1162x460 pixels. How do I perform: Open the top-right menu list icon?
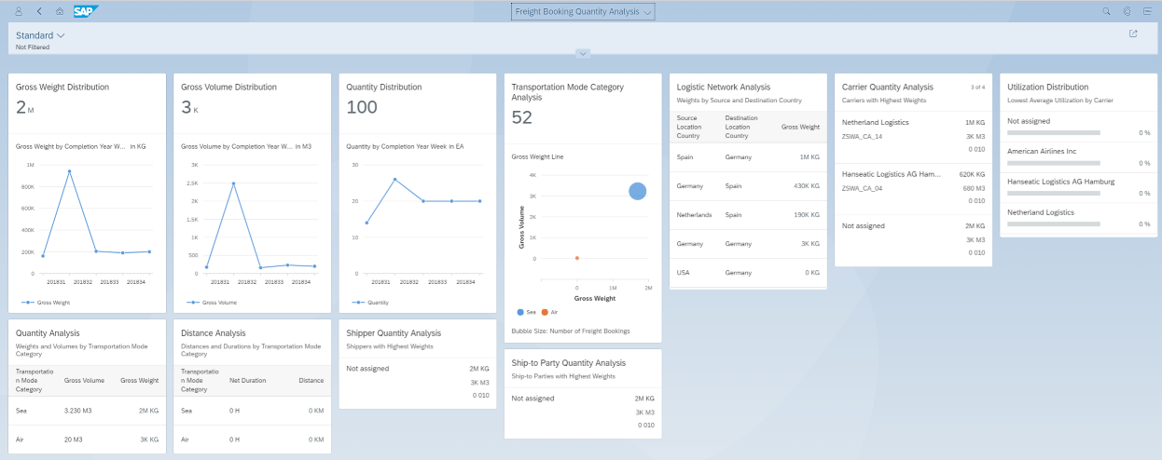point(1148,12)
